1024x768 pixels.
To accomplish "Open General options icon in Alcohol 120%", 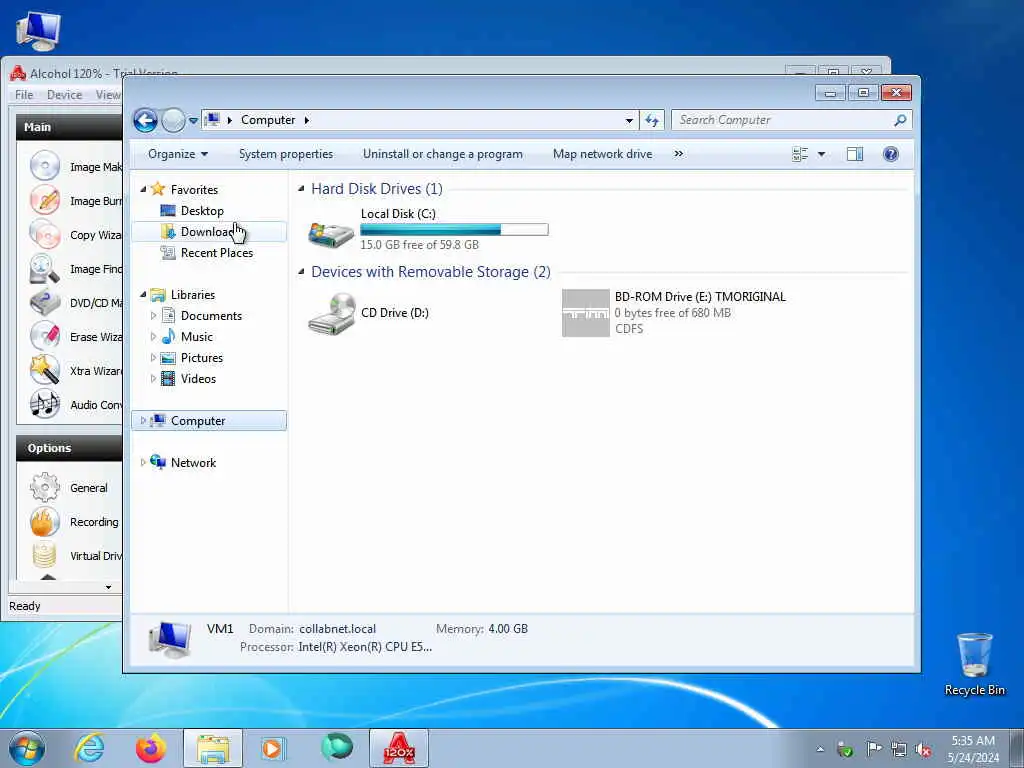I will [44, 487].
